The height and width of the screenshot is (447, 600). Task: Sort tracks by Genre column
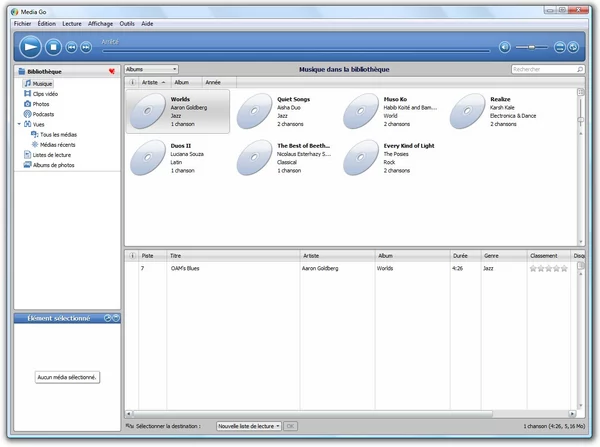(504, 256)
